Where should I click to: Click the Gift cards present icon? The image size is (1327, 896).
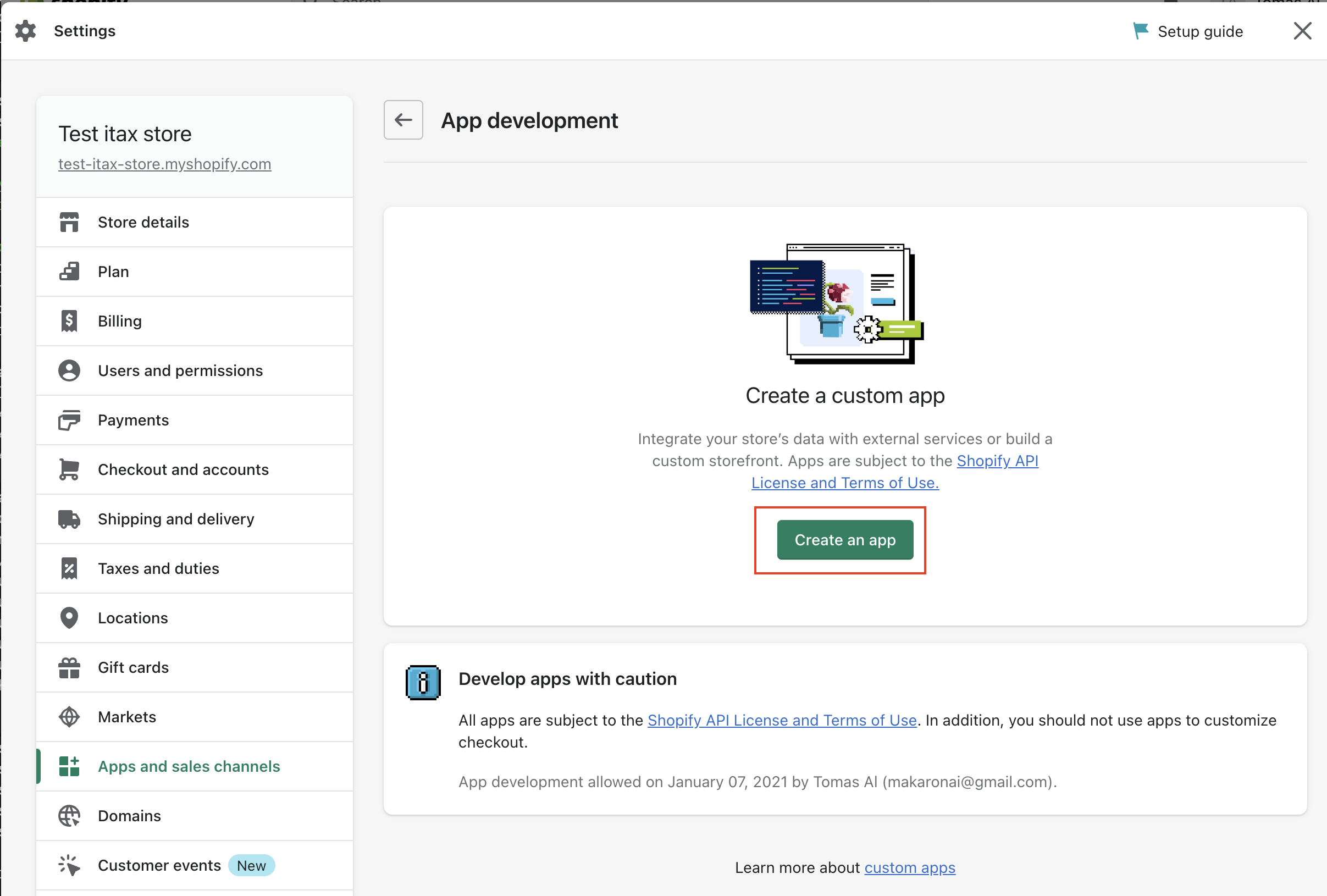(69, 667)
